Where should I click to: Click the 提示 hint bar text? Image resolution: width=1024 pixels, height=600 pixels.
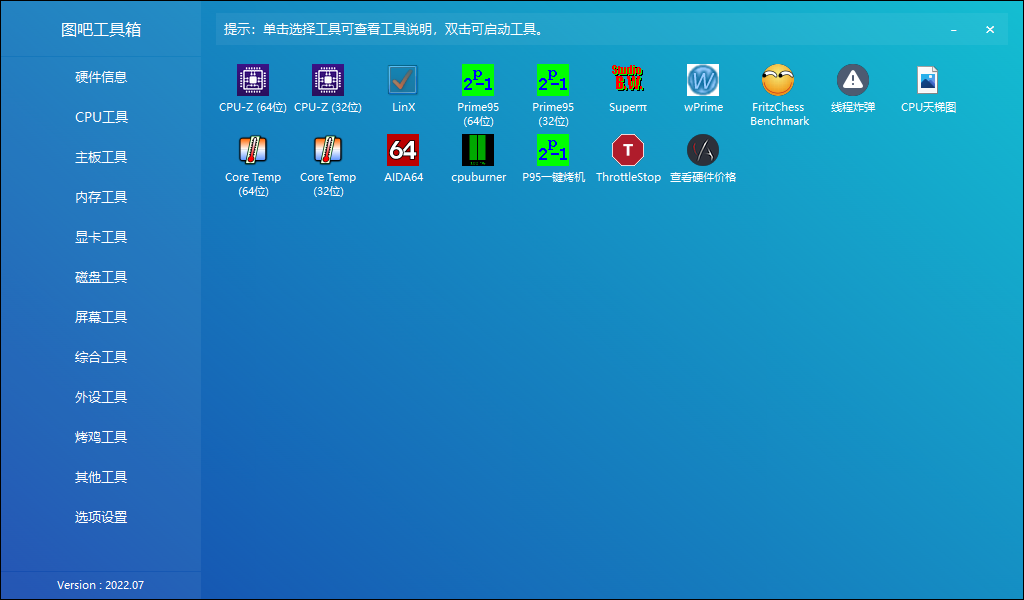point(384,29)
